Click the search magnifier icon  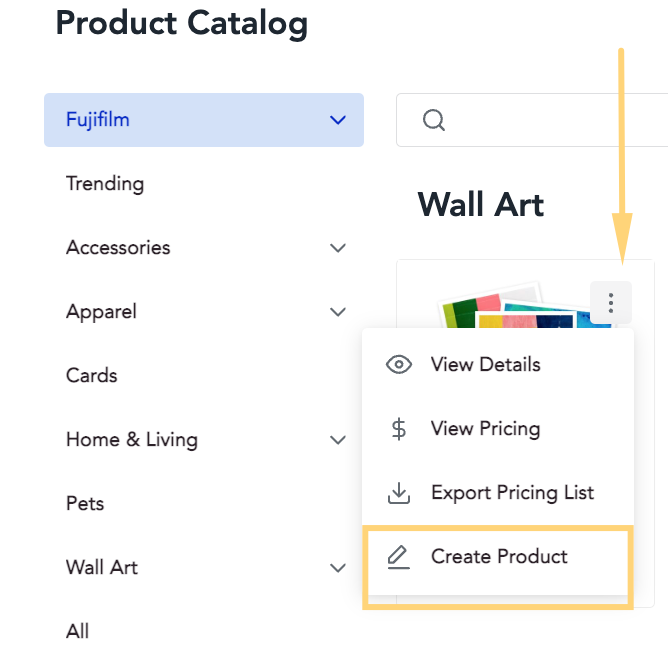click(434, 120)
